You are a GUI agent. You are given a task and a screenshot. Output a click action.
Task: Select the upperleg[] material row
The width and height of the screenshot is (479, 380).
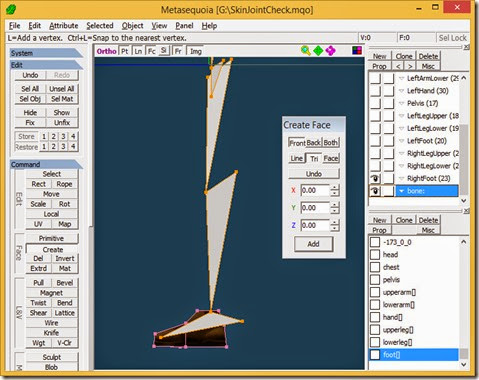tap(414, 330)
